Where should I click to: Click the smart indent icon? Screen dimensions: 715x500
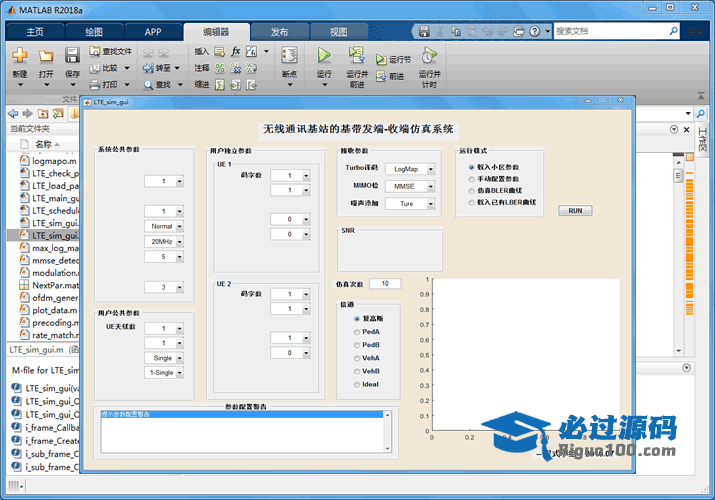click(220, 85)
